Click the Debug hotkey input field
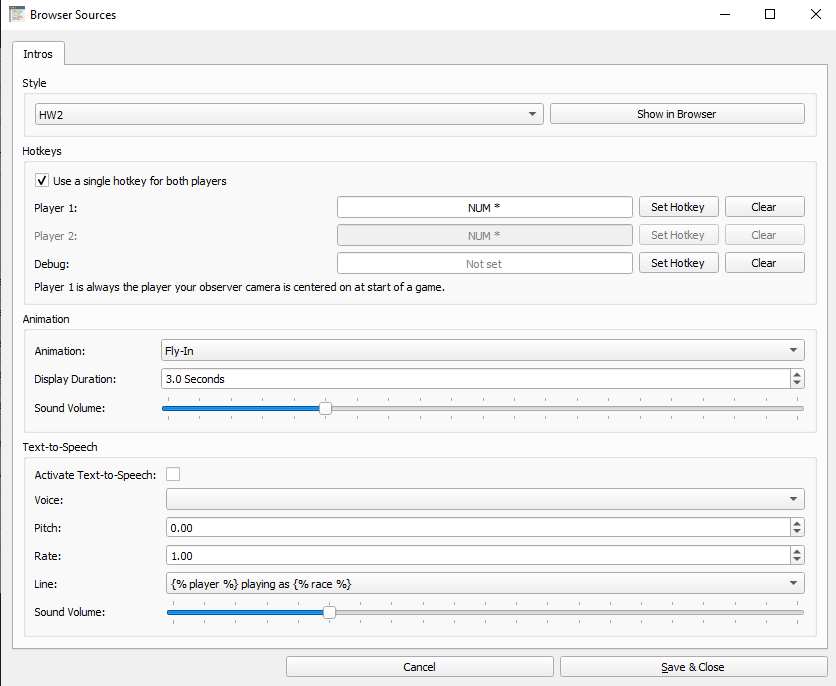The image size is (836, 686). [484, 262]
